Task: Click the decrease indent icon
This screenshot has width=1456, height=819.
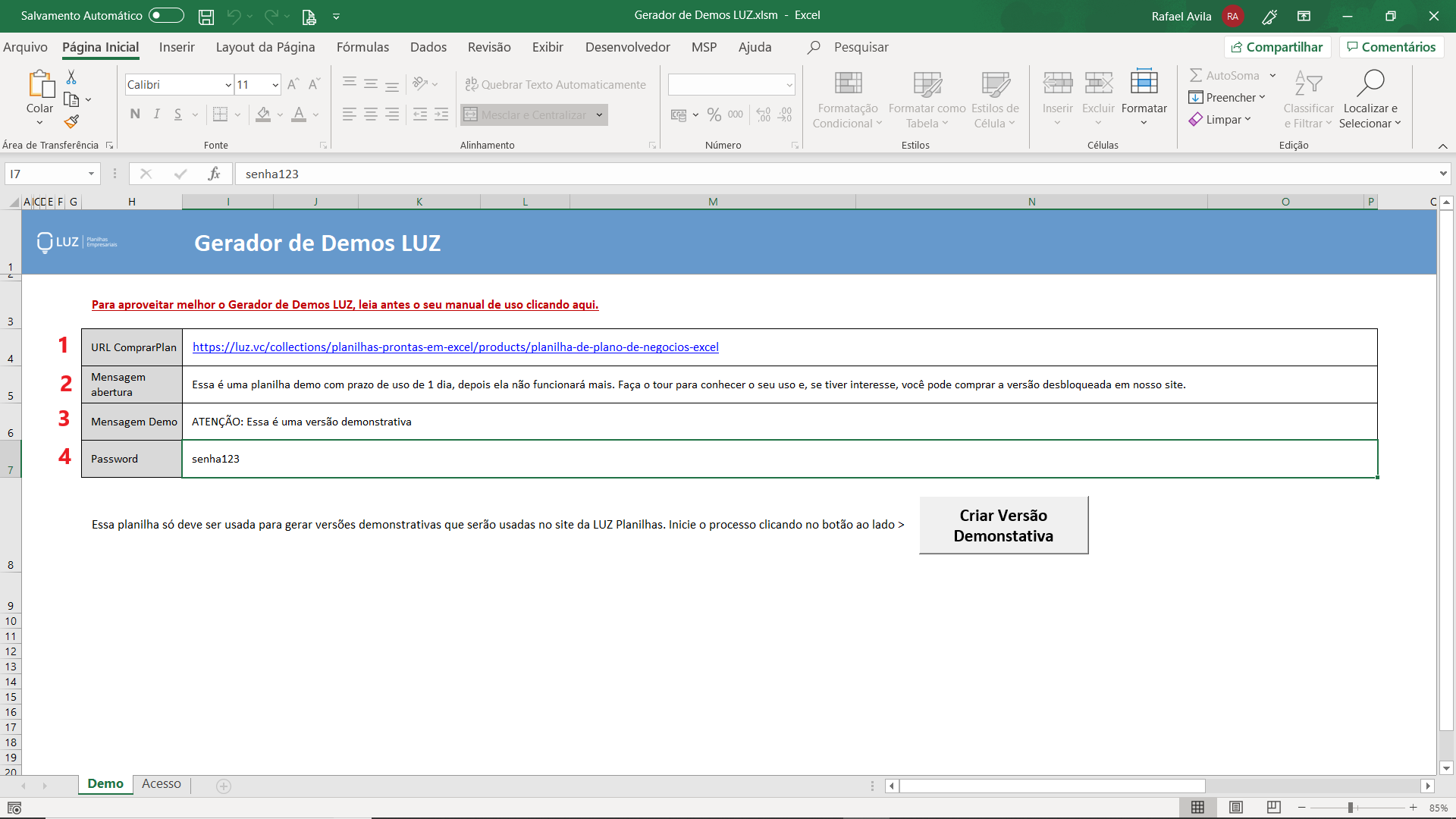Action: click(x=420, y=115)
